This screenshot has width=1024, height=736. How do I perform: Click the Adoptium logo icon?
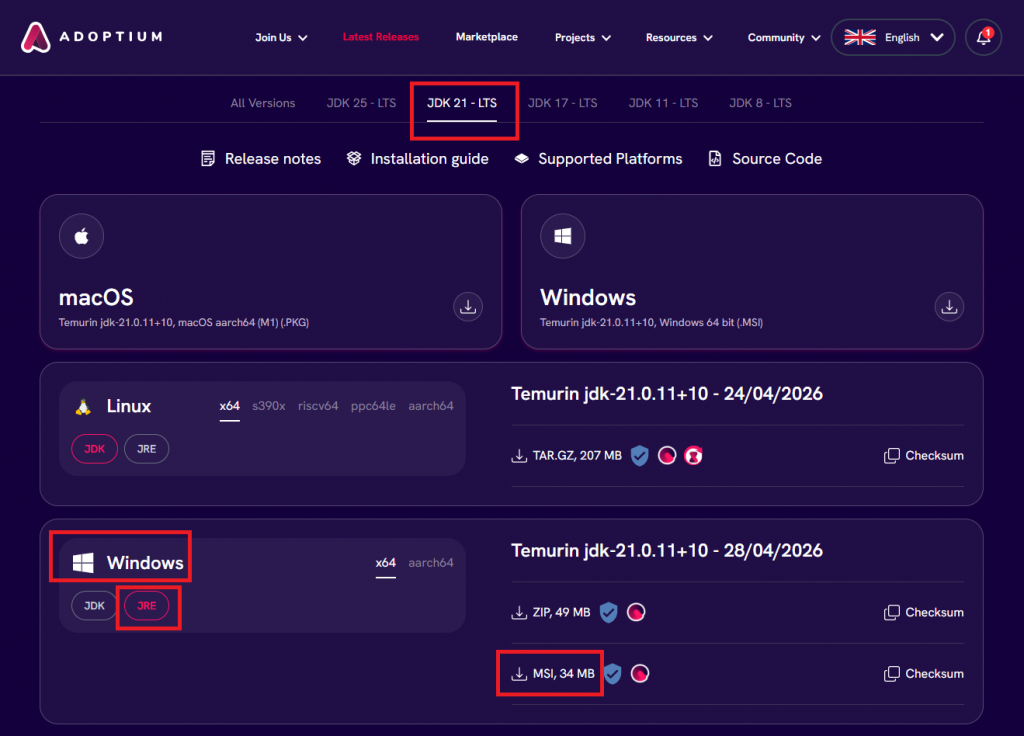click(x=35, y=37)
